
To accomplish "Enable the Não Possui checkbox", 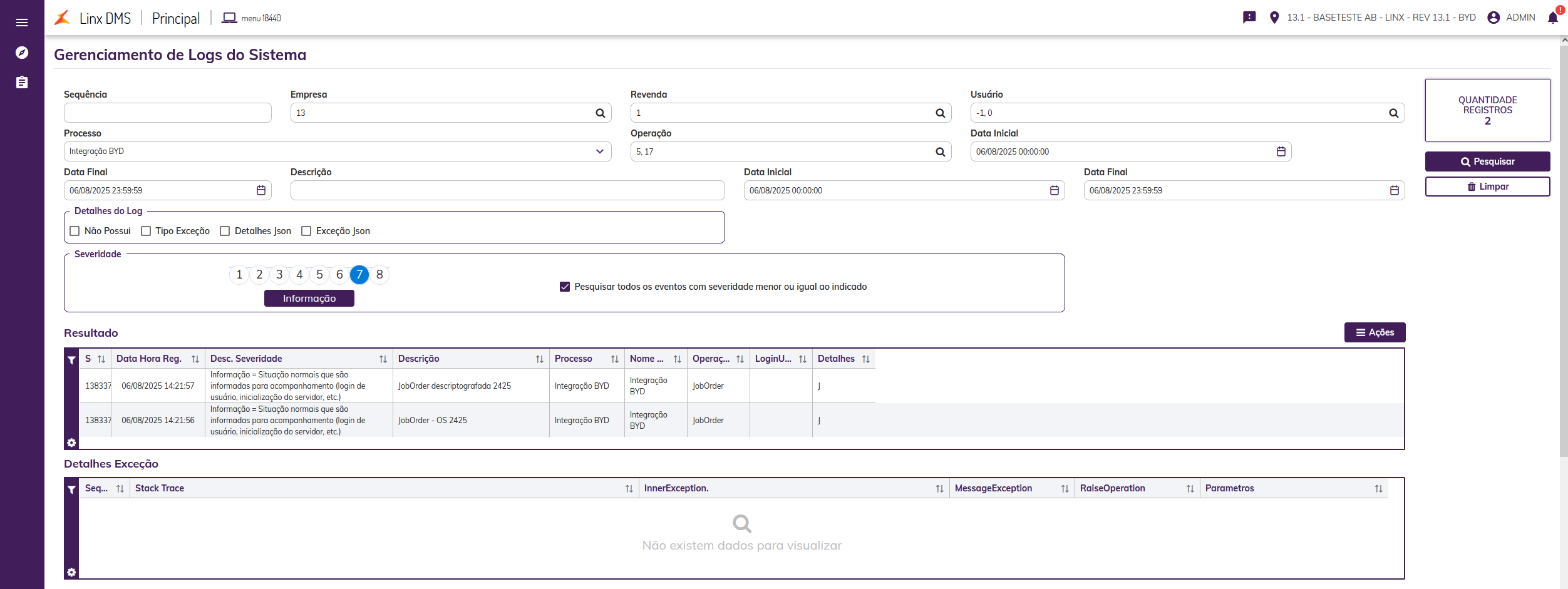I will (x=75, y=231).
